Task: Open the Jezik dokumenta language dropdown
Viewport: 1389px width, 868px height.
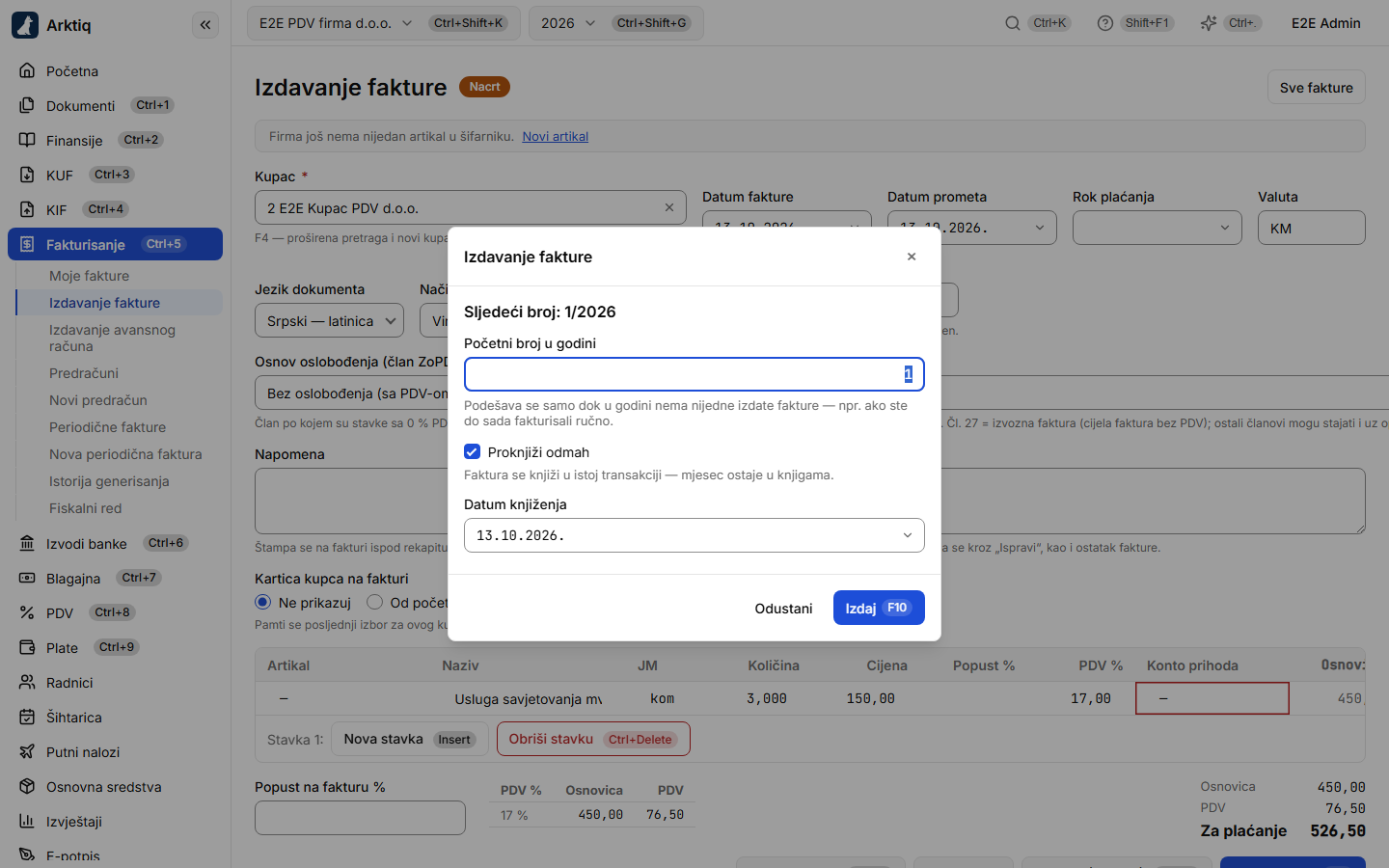Action: 330,320
